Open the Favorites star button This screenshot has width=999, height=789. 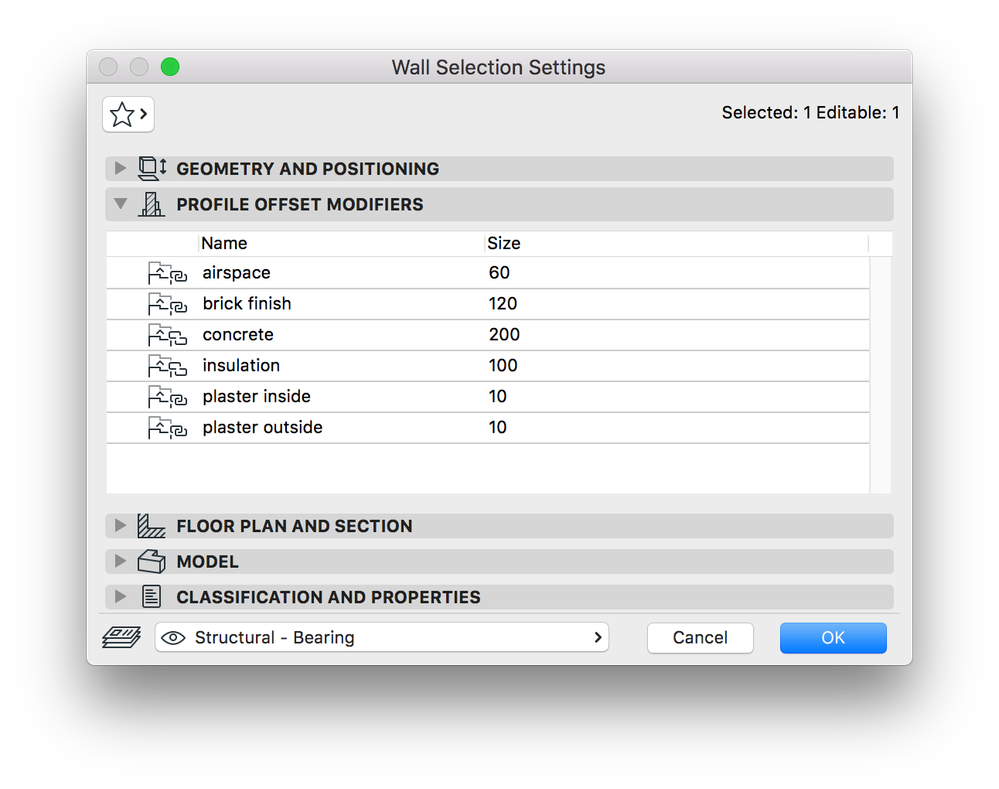click(x=128, y=114)
